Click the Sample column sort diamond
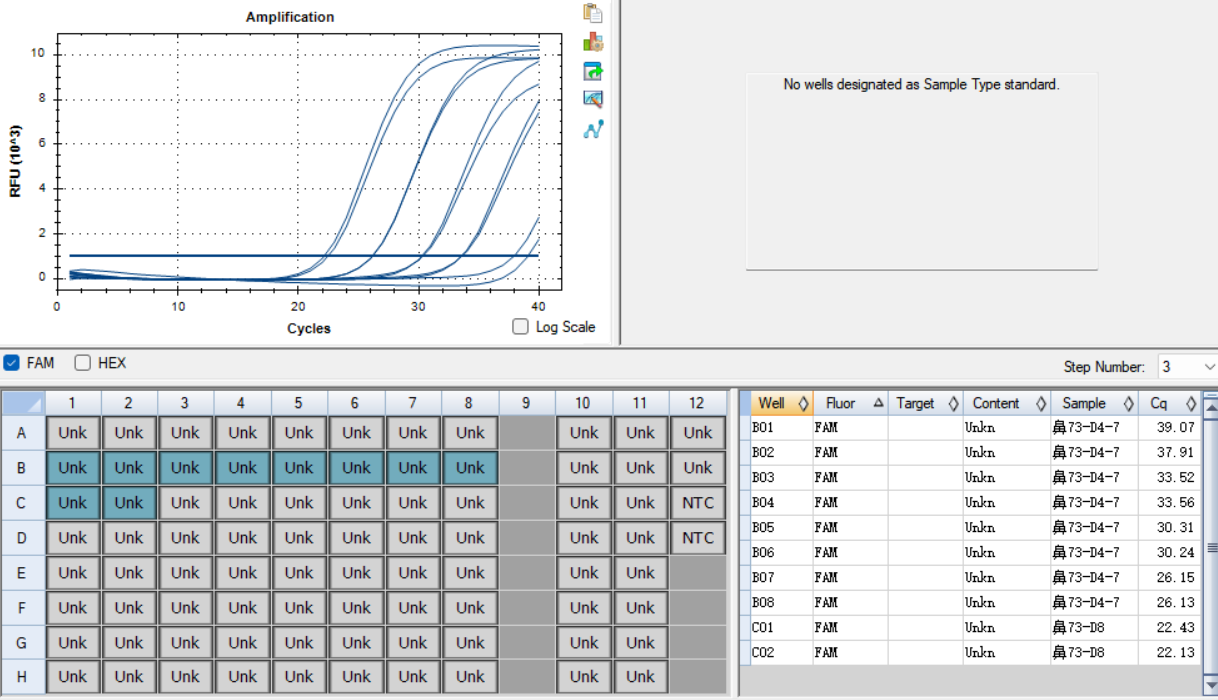This screenshot has width=1218, height=700. pyautogui.click(x=1128, y=404)
